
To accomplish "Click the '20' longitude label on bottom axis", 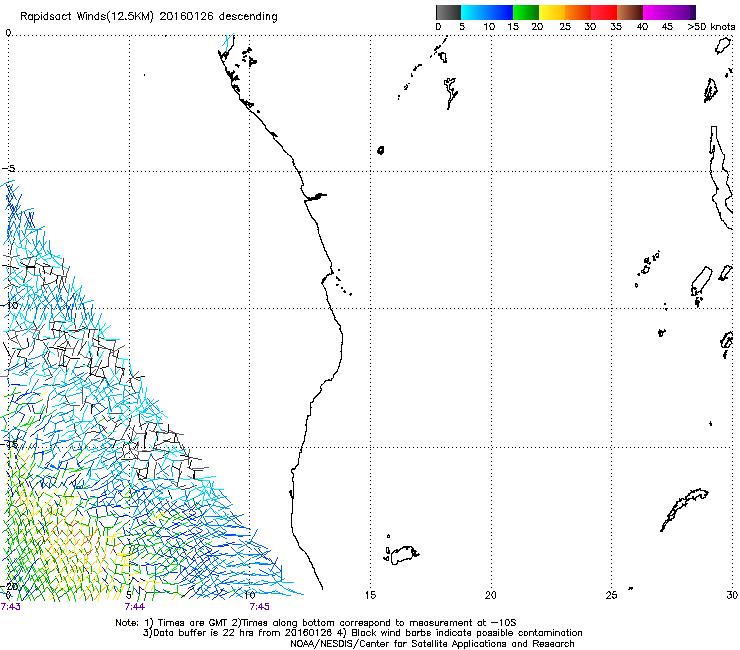I will pos(491,595).
